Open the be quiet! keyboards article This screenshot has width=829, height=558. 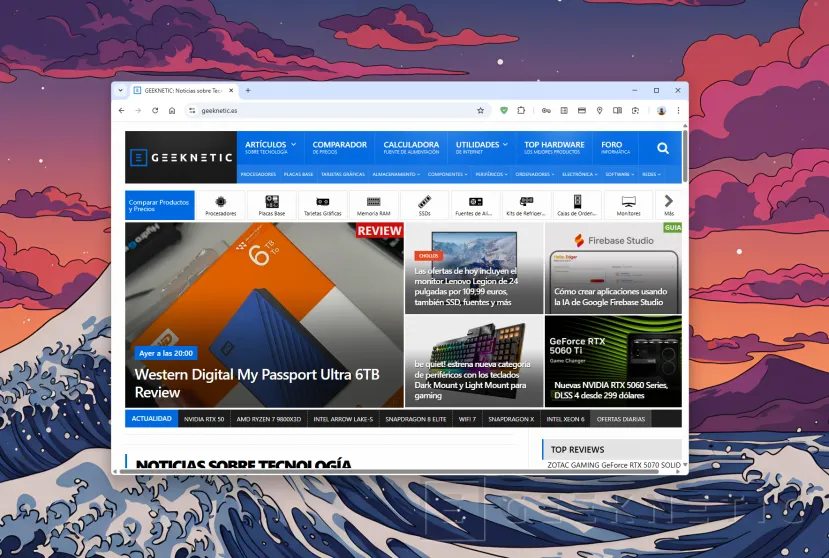click(x=474, y=361)
